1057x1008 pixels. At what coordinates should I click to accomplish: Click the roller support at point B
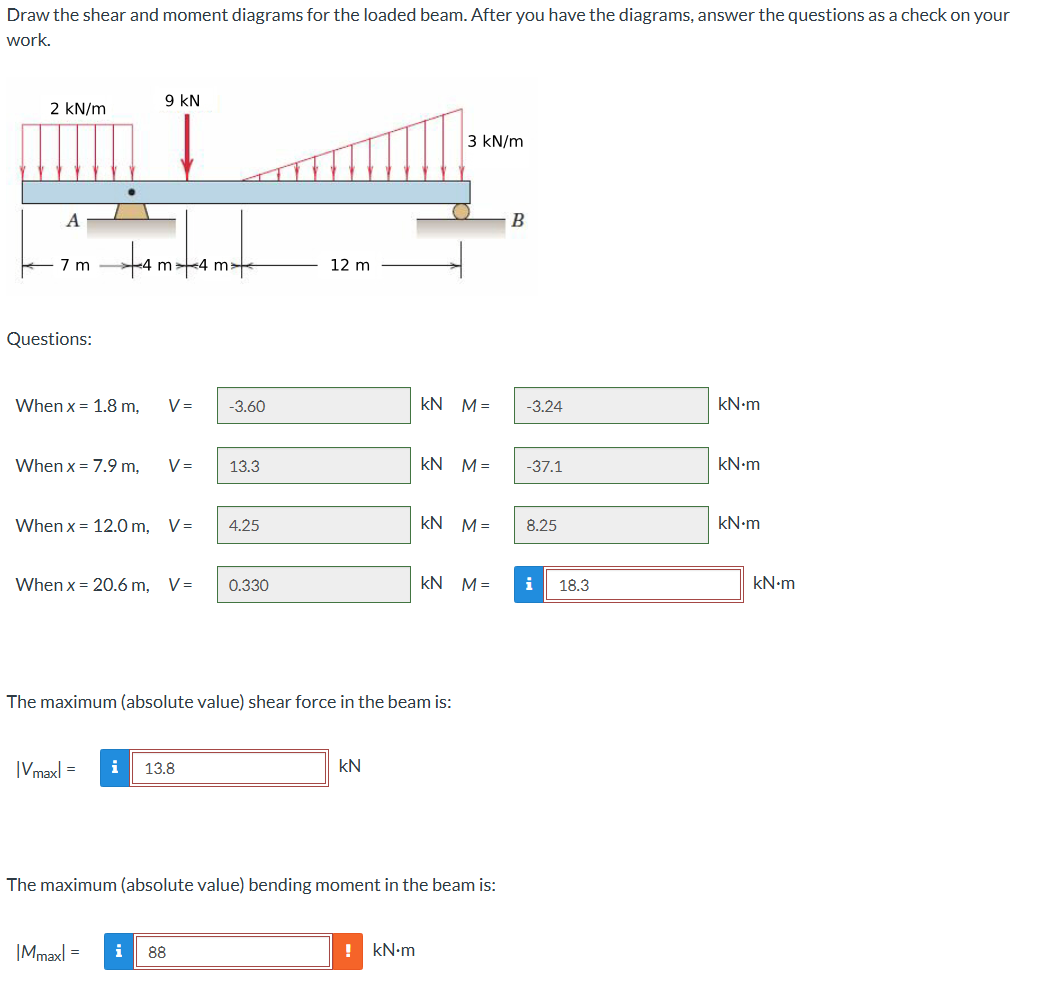tap(461, 213)
